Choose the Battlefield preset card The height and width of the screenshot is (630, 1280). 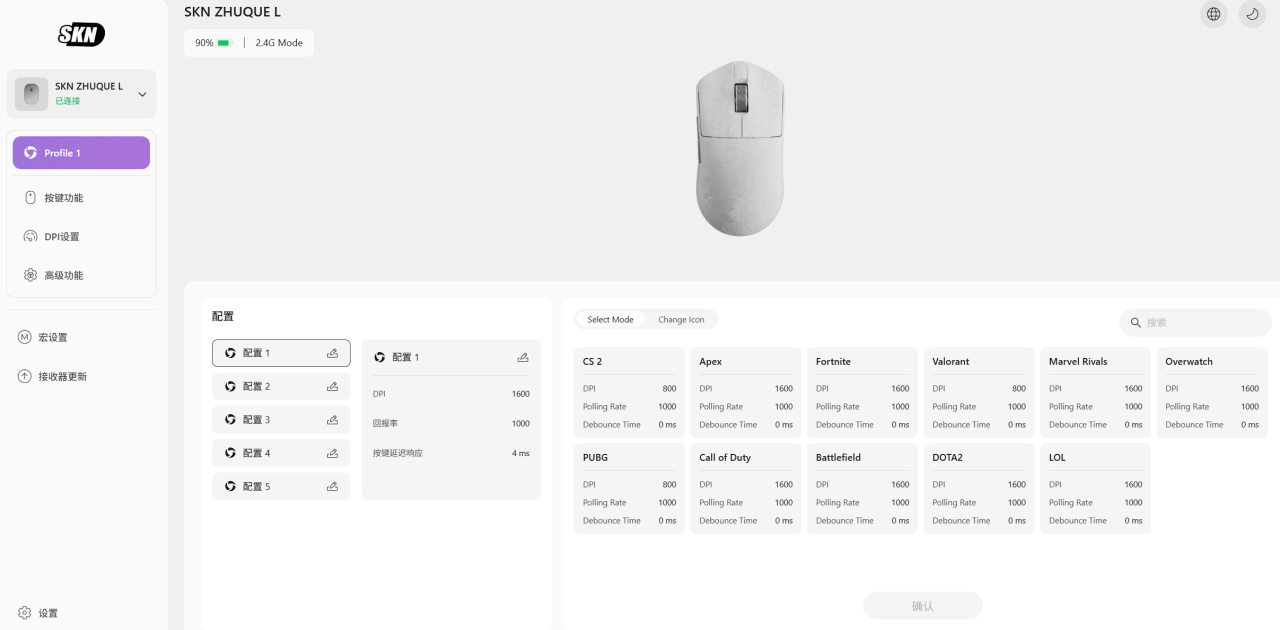click(863, 488)
